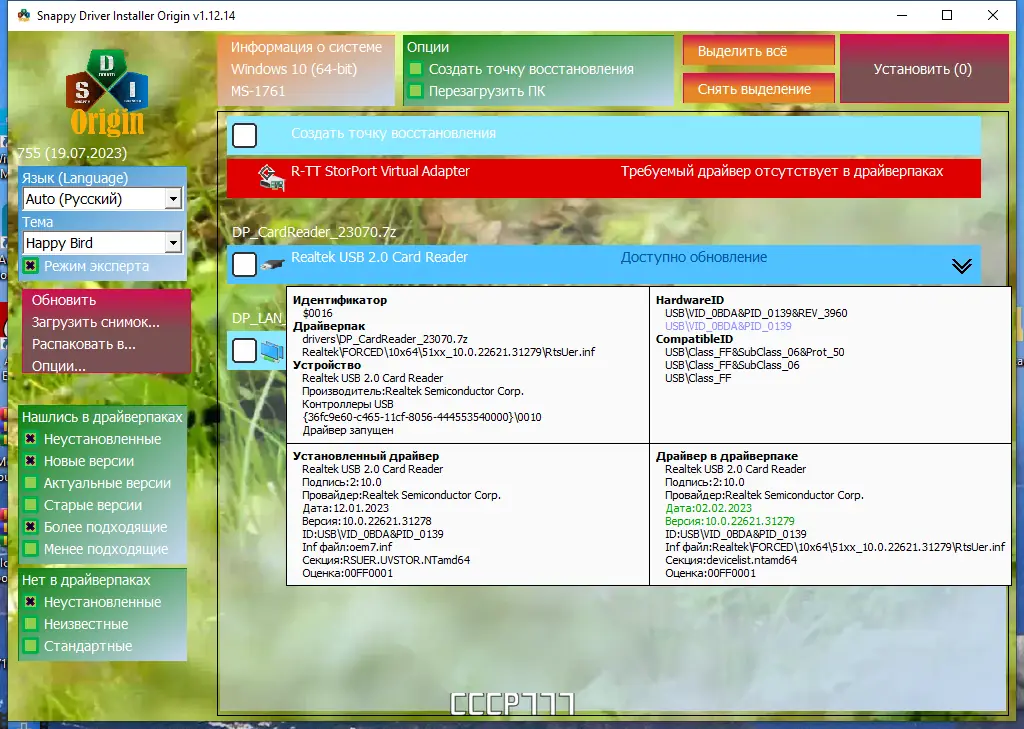Screen dimensions: 1024x729
Task: Expand the Realtek card reader row chevron
Action: point(961,266)
